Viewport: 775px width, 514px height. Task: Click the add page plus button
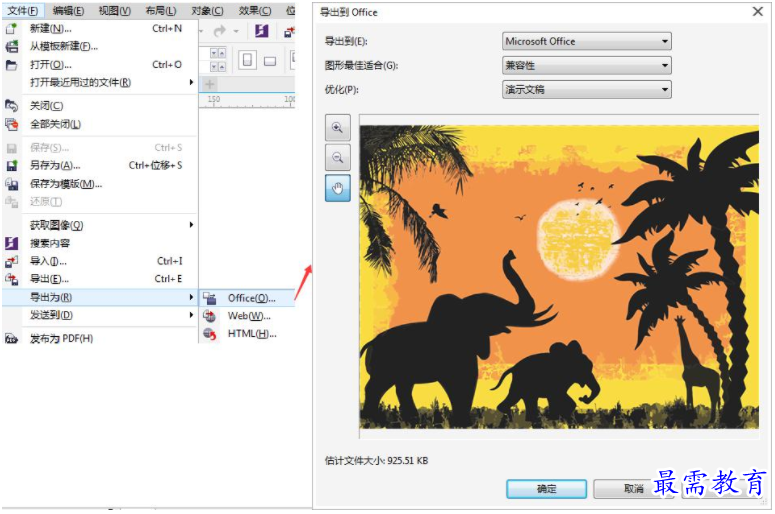(210, 85)
